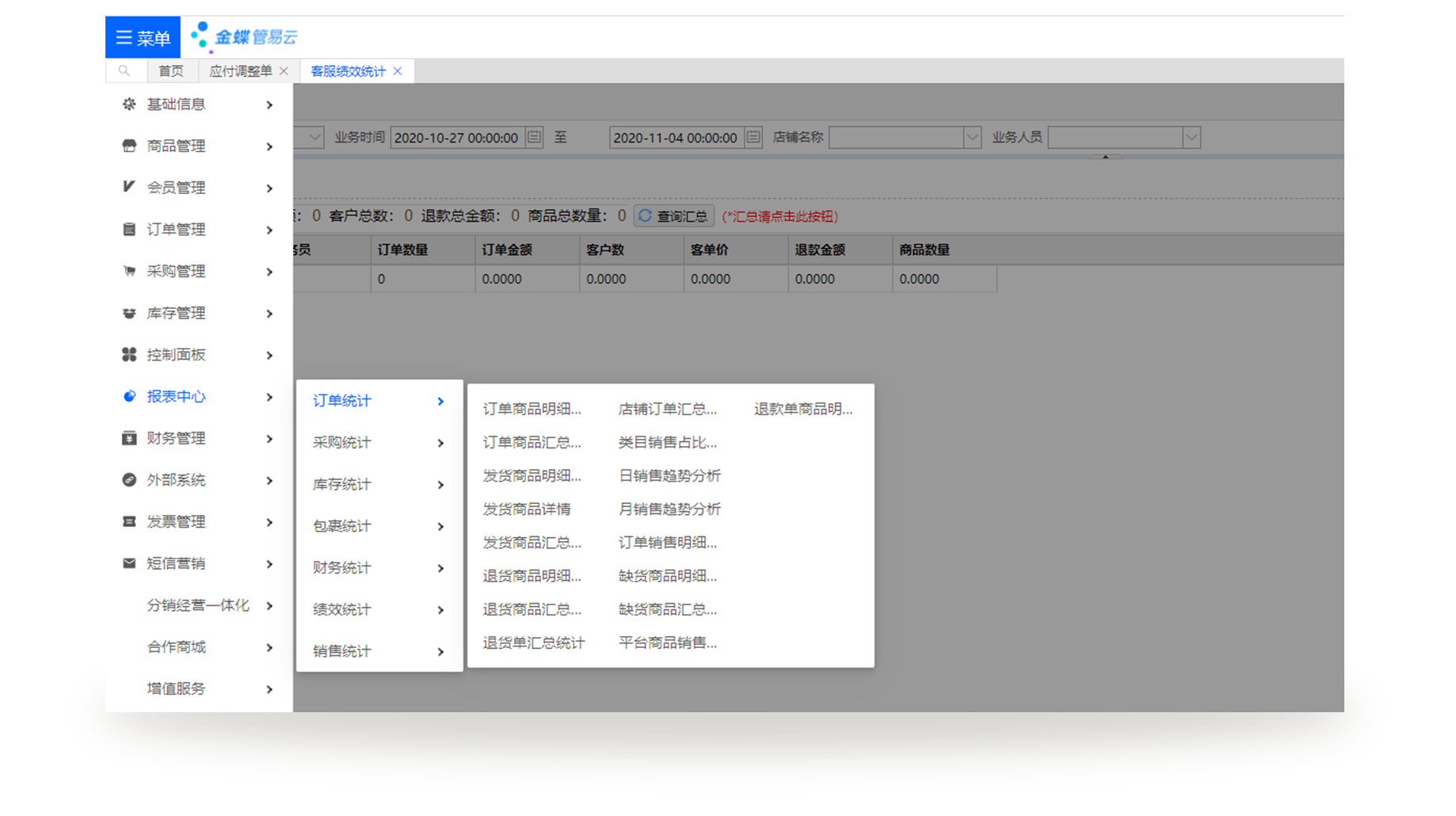Click the 发票管理 invoice icon
Image resolution: width=1456 pixels, height=816 pixels.
129,521
